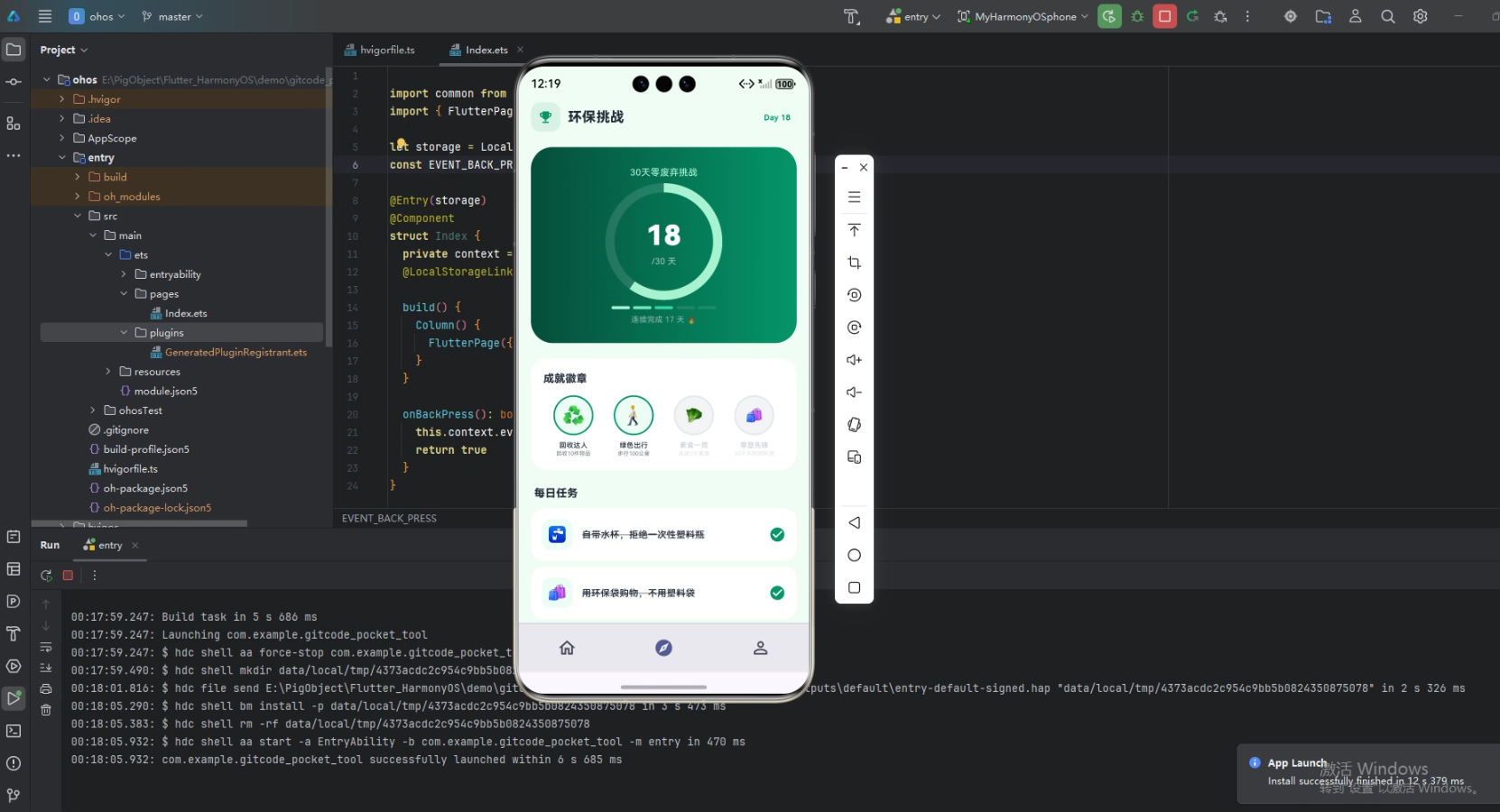Tap the profile tab in phone app
The width and height of the screenshot is (1500, 812).
(x=760, y=648)
